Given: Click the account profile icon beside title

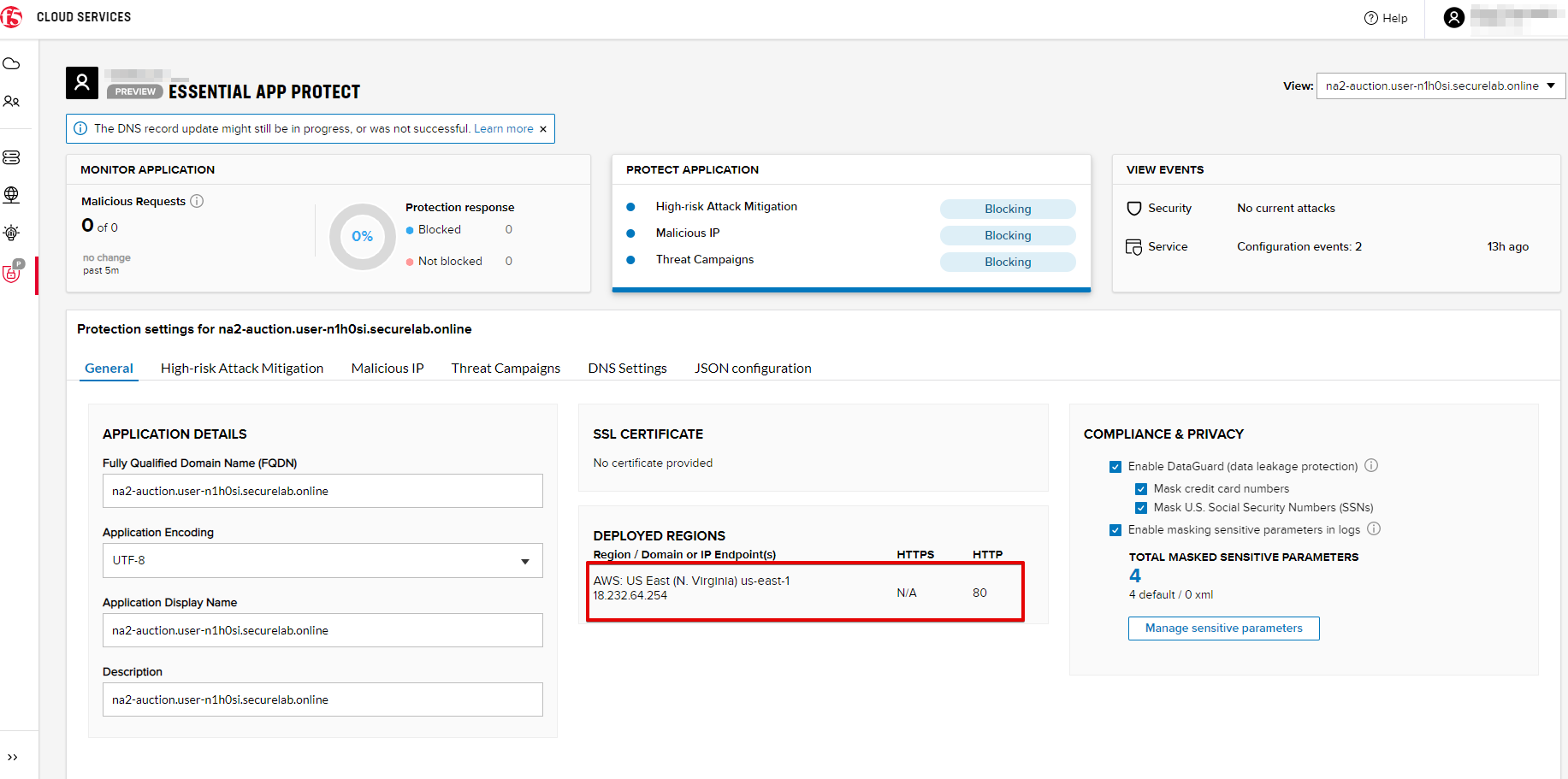Looking at the screenshot, I should pyautogui.click(x=82, y=83).
